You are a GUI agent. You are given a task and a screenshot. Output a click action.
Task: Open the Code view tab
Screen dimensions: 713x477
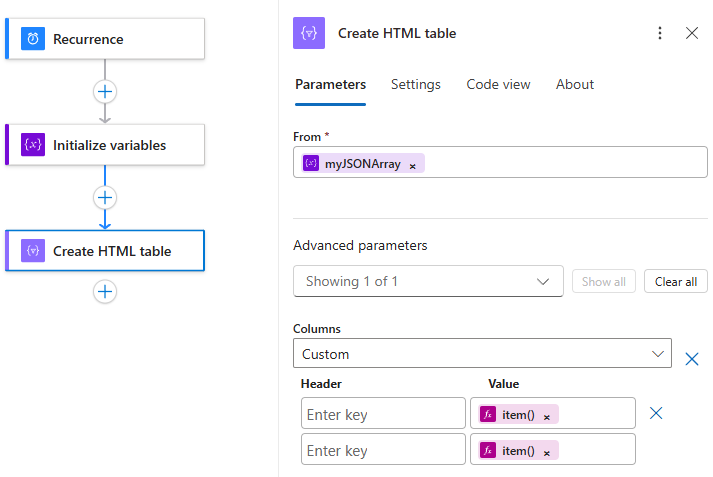click(498, 85)
